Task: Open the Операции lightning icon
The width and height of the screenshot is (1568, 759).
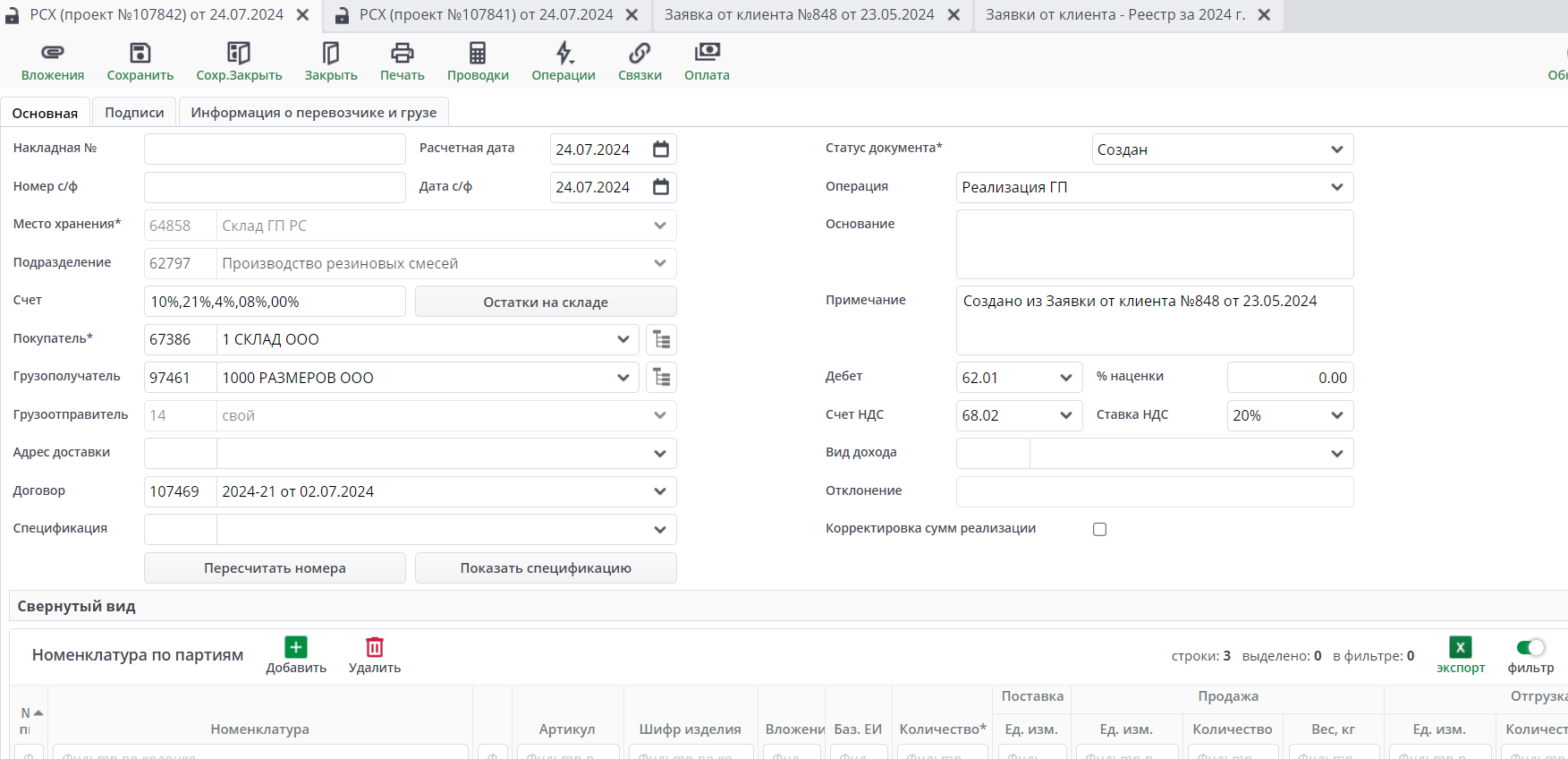Action: 564,54
